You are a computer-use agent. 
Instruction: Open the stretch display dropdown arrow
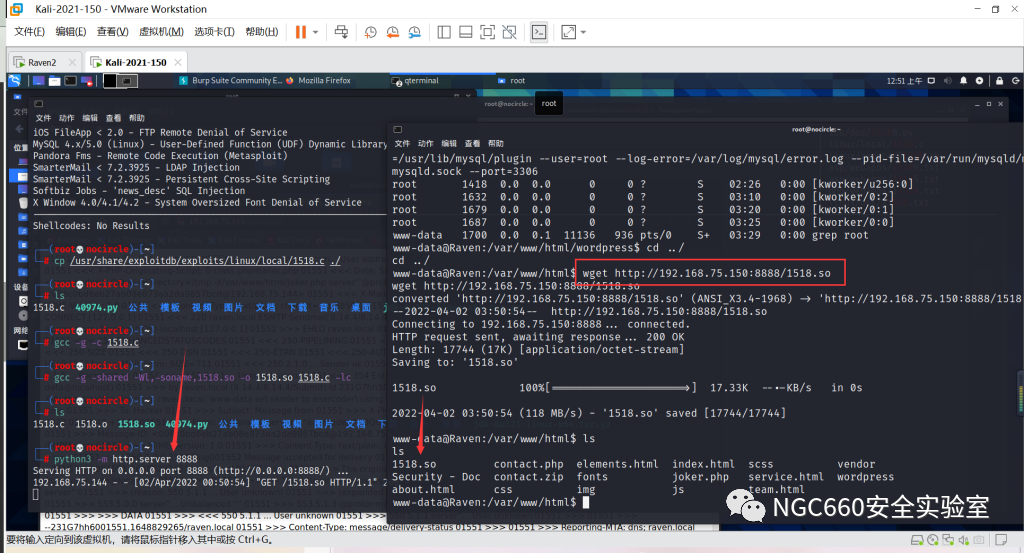pyautogui.click(x=583, y=32)
